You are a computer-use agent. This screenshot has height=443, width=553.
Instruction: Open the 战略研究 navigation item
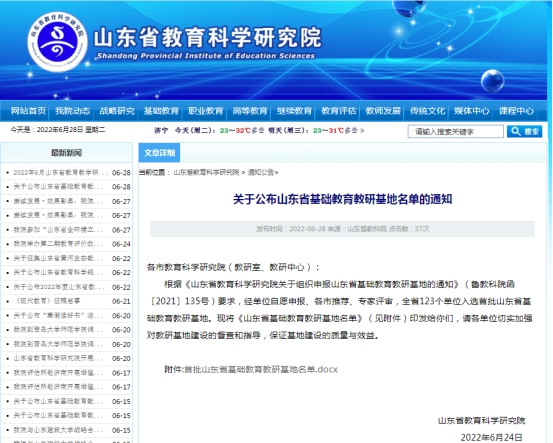pyautogui.click(x=117, y=111)
